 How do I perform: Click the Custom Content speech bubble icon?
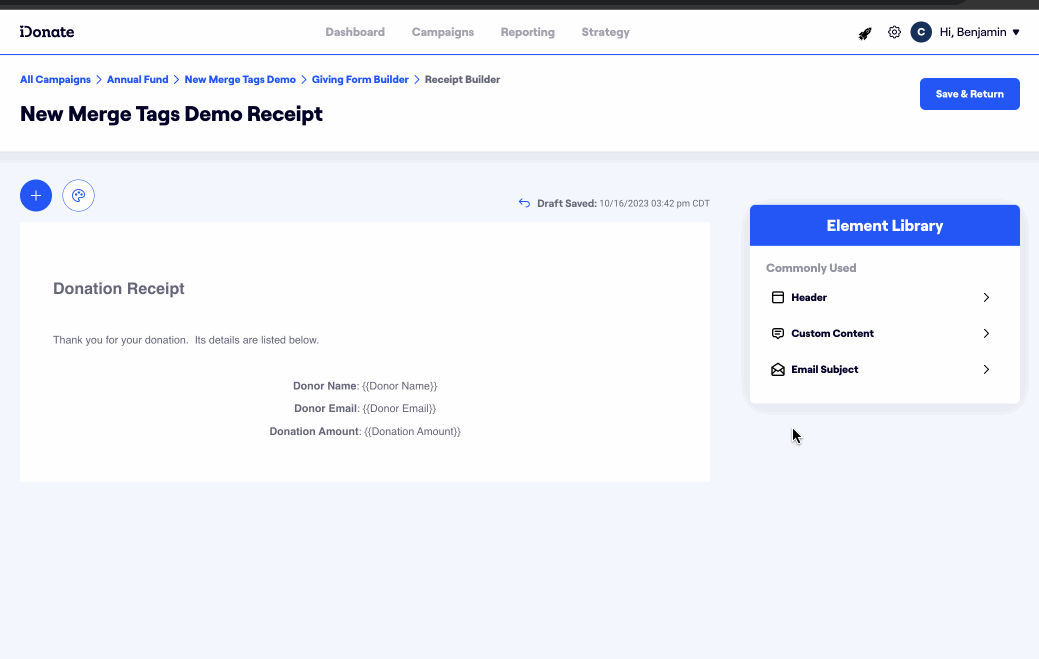[x=778, y=334]
